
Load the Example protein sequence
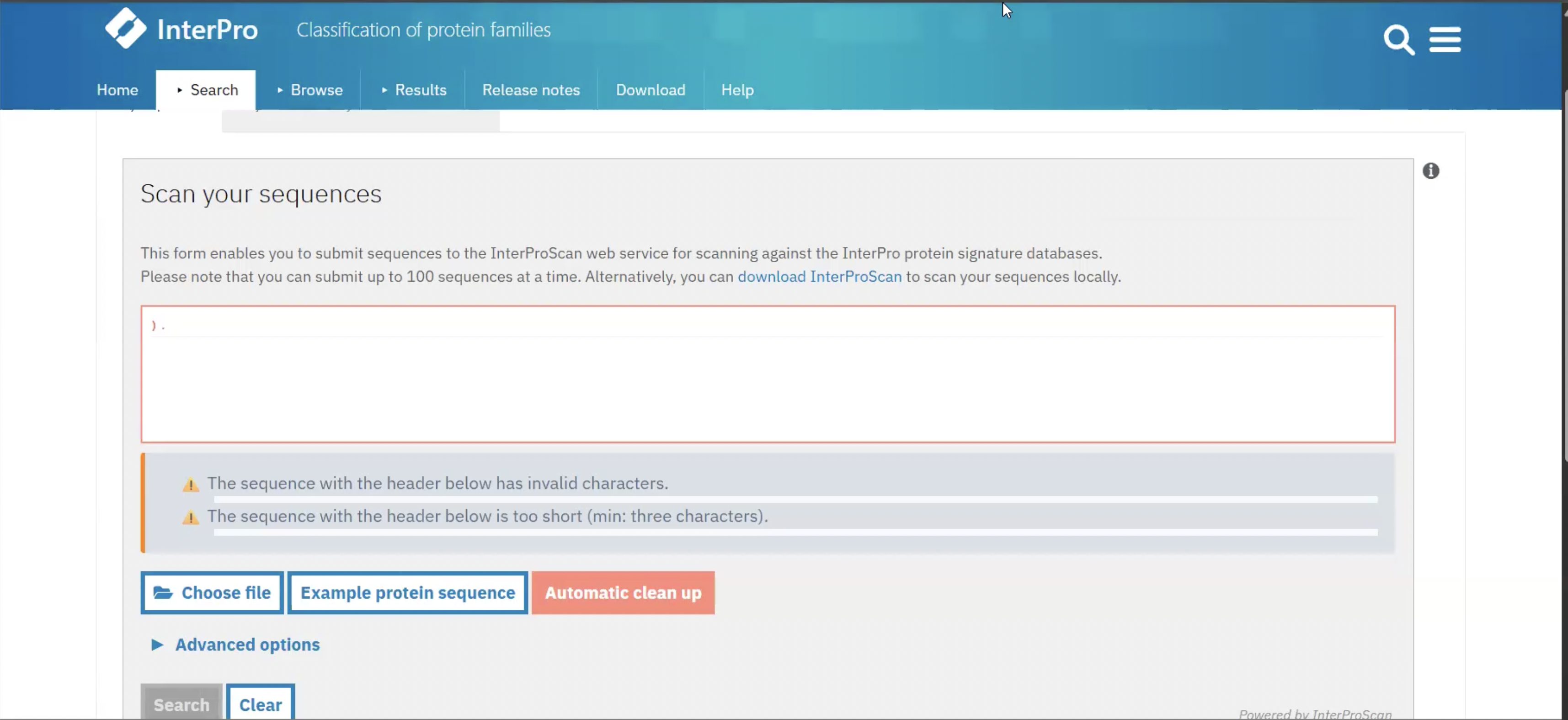tap(407, 593)
